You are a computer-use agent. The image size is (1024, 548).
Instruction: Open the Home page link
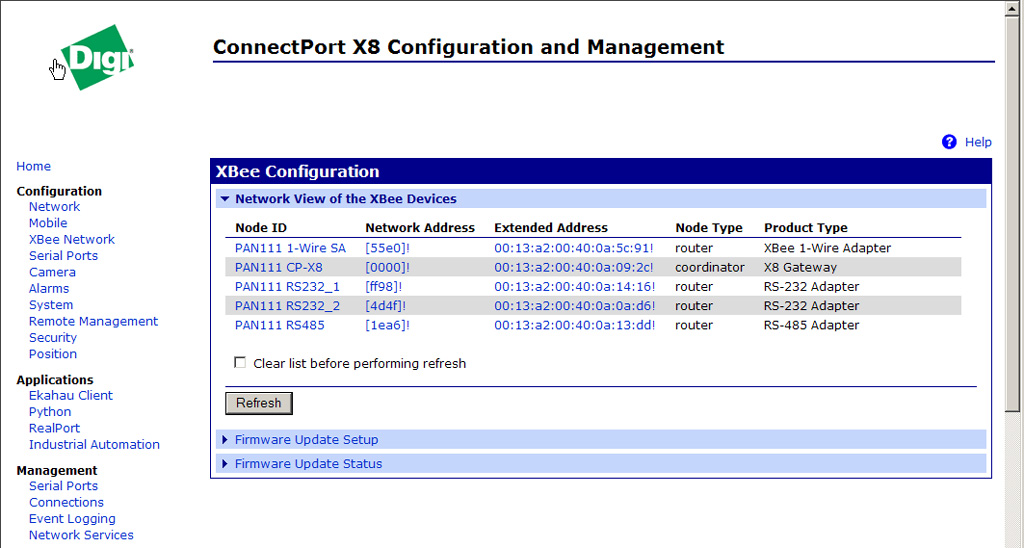coord(34,167)
